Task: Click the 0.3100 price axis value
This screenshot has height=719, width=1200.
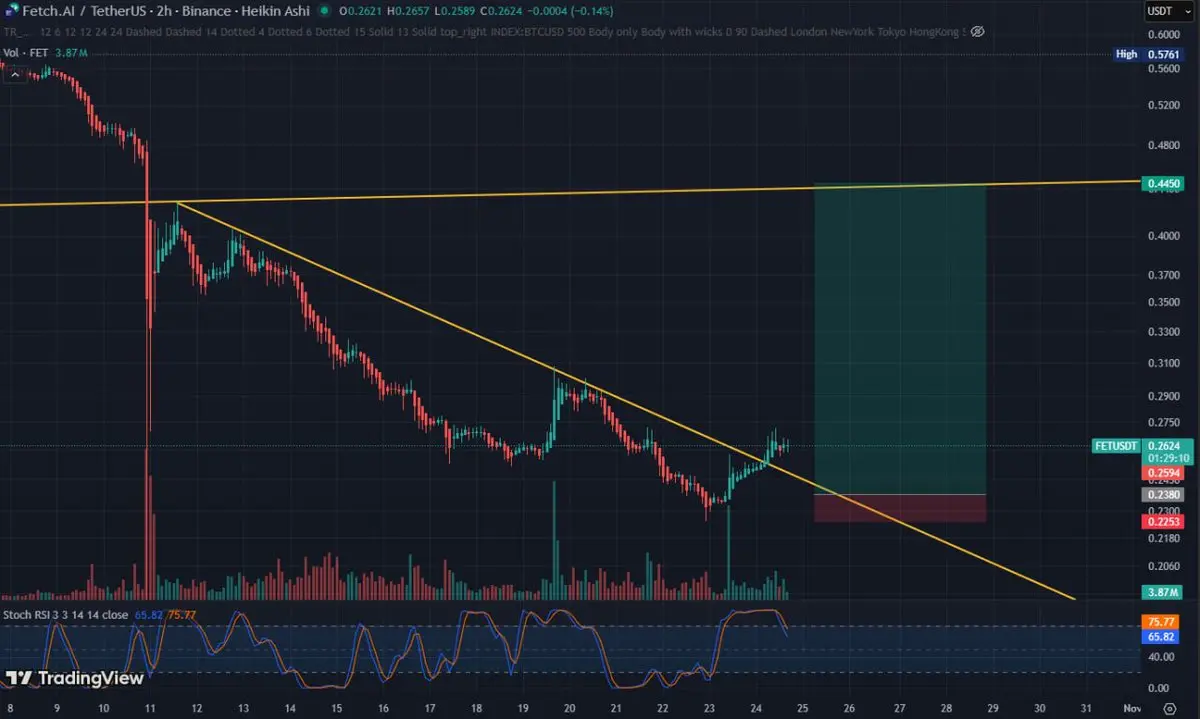Action: pyautogui.click(x=1164, y=361)
